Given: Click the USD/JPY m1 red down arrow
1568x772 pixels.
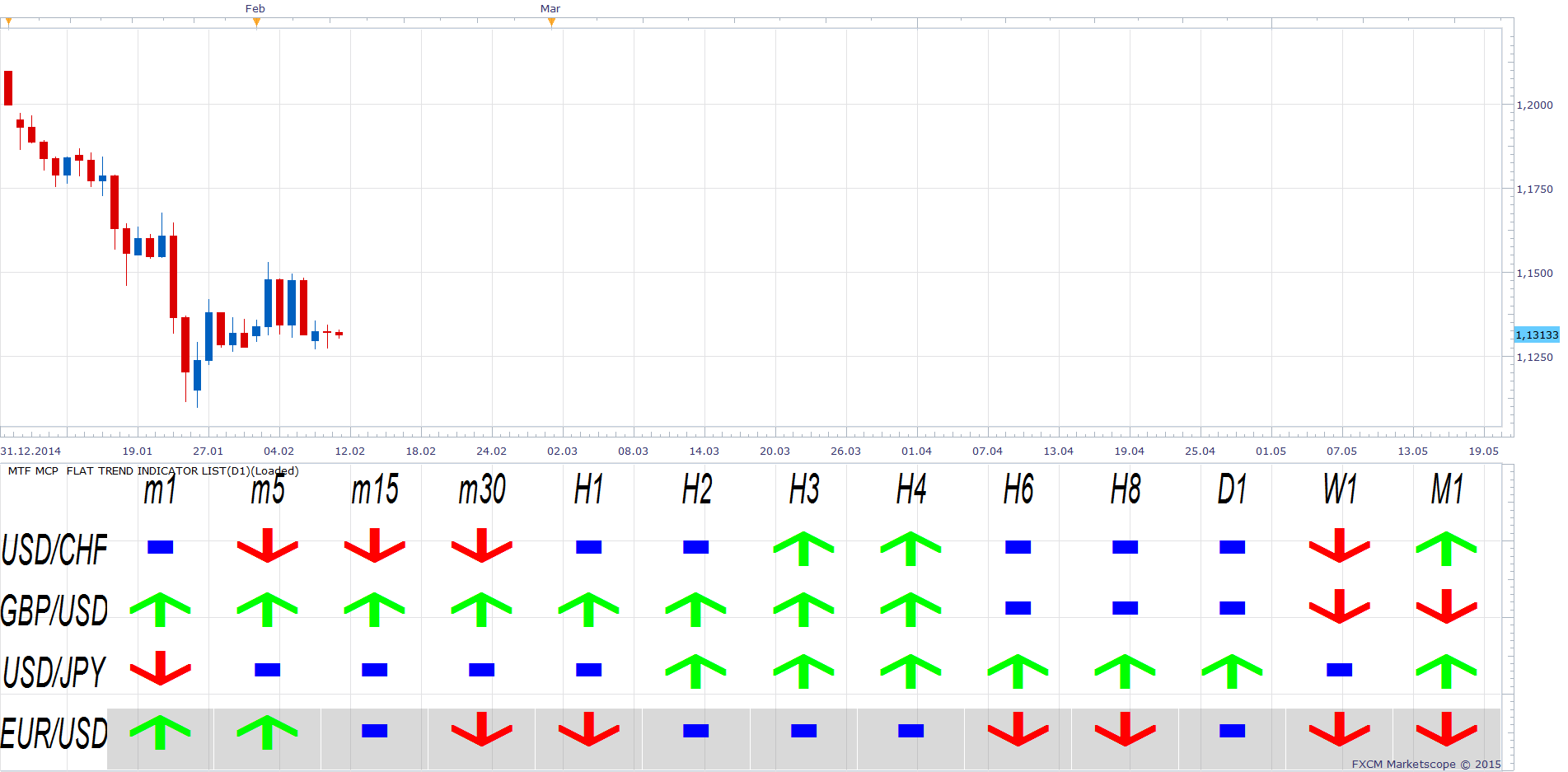Looking at the screenshot, I should coord(160,668).
